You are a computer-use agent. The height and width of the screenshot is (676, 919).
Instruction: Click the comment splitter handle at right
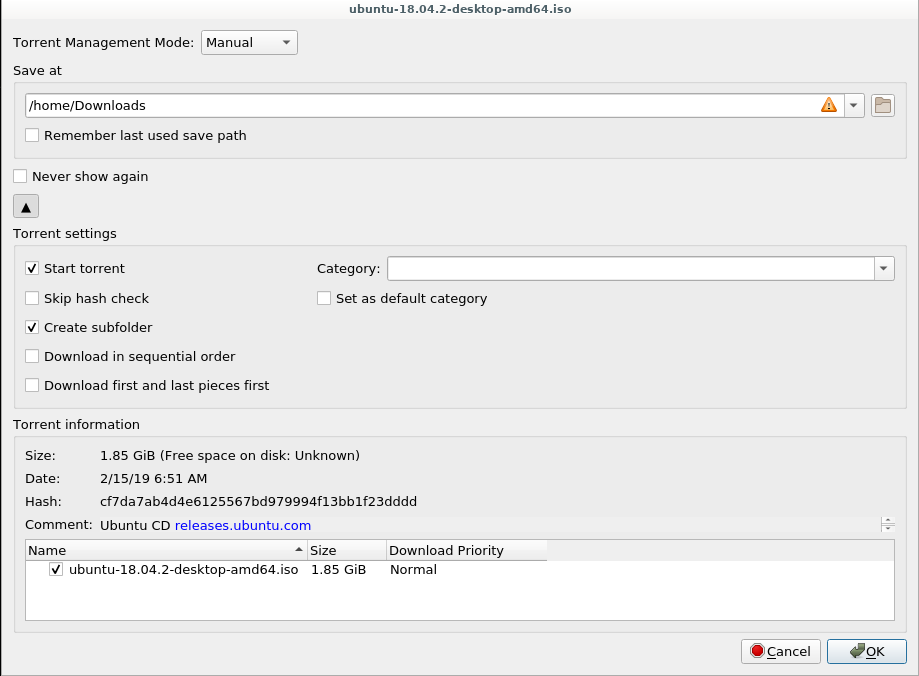coord(888,524)
